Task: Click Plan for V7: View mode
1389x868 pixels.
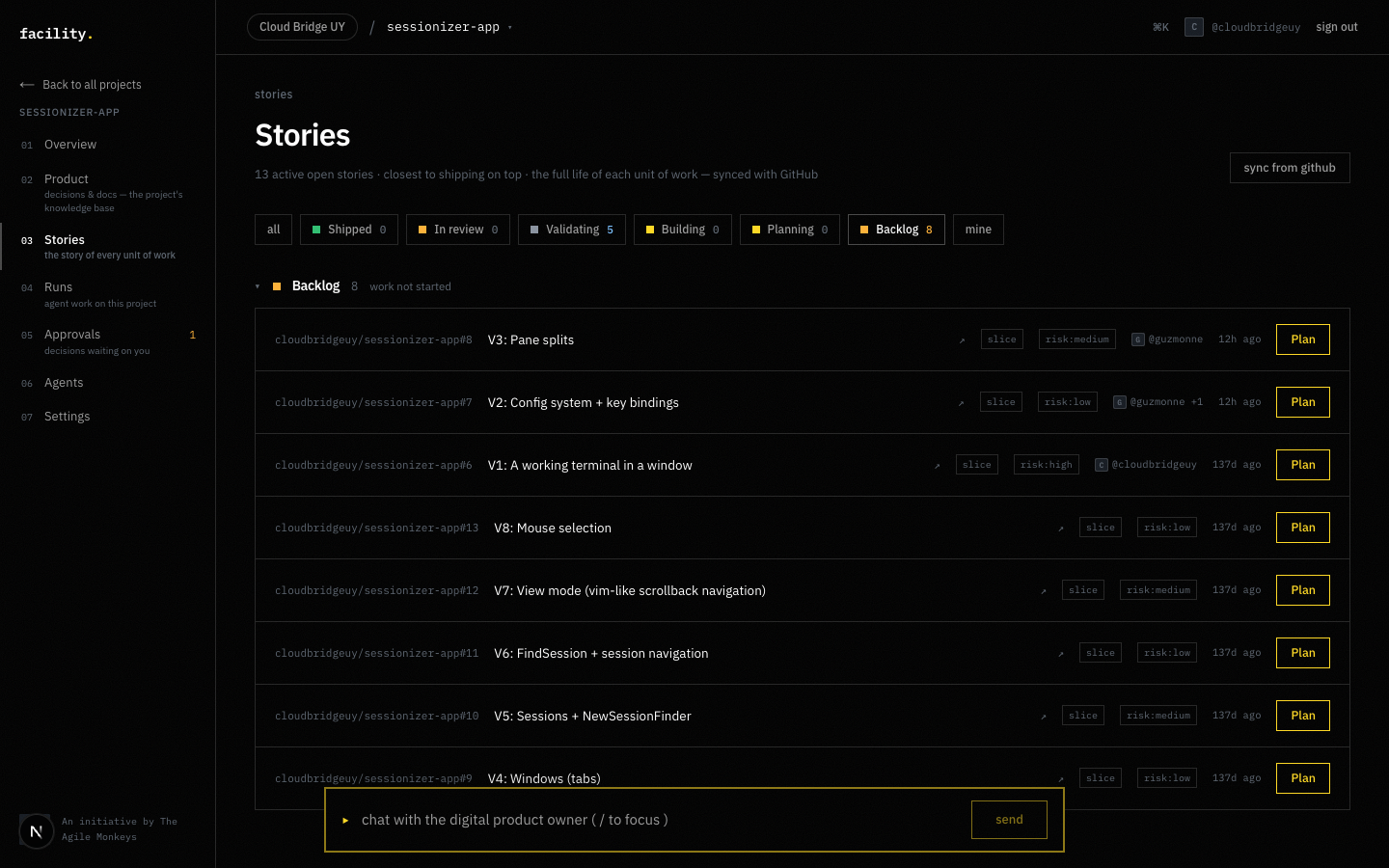Action: 1303,590
